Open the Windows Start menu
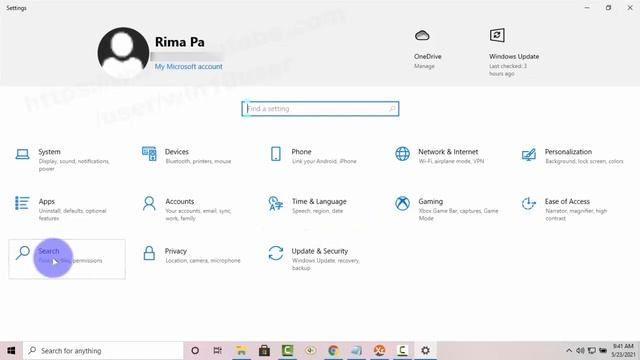This screenshot has width=640, height=360. (11, 351)
